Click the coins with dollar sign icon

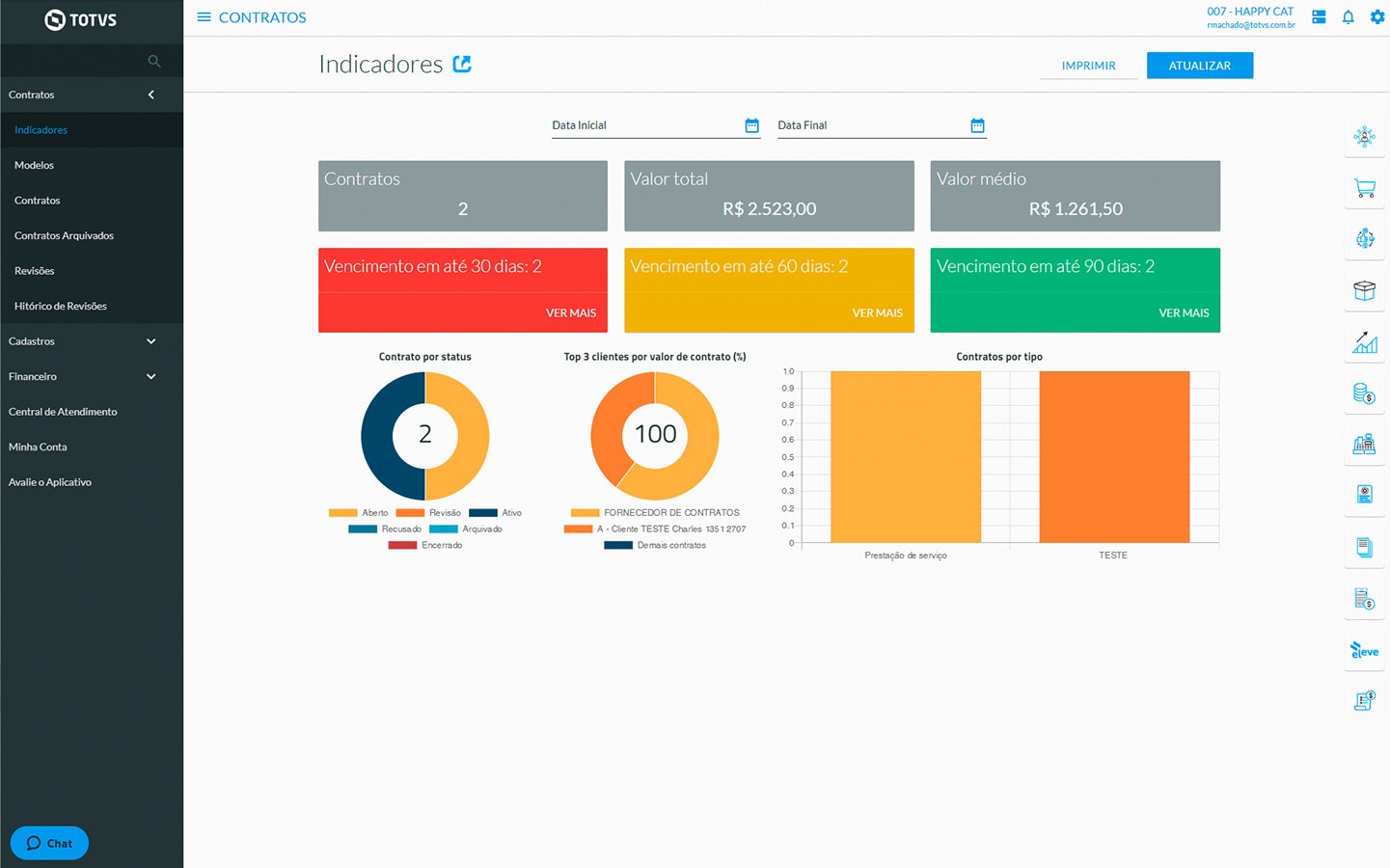point(1364,393)
